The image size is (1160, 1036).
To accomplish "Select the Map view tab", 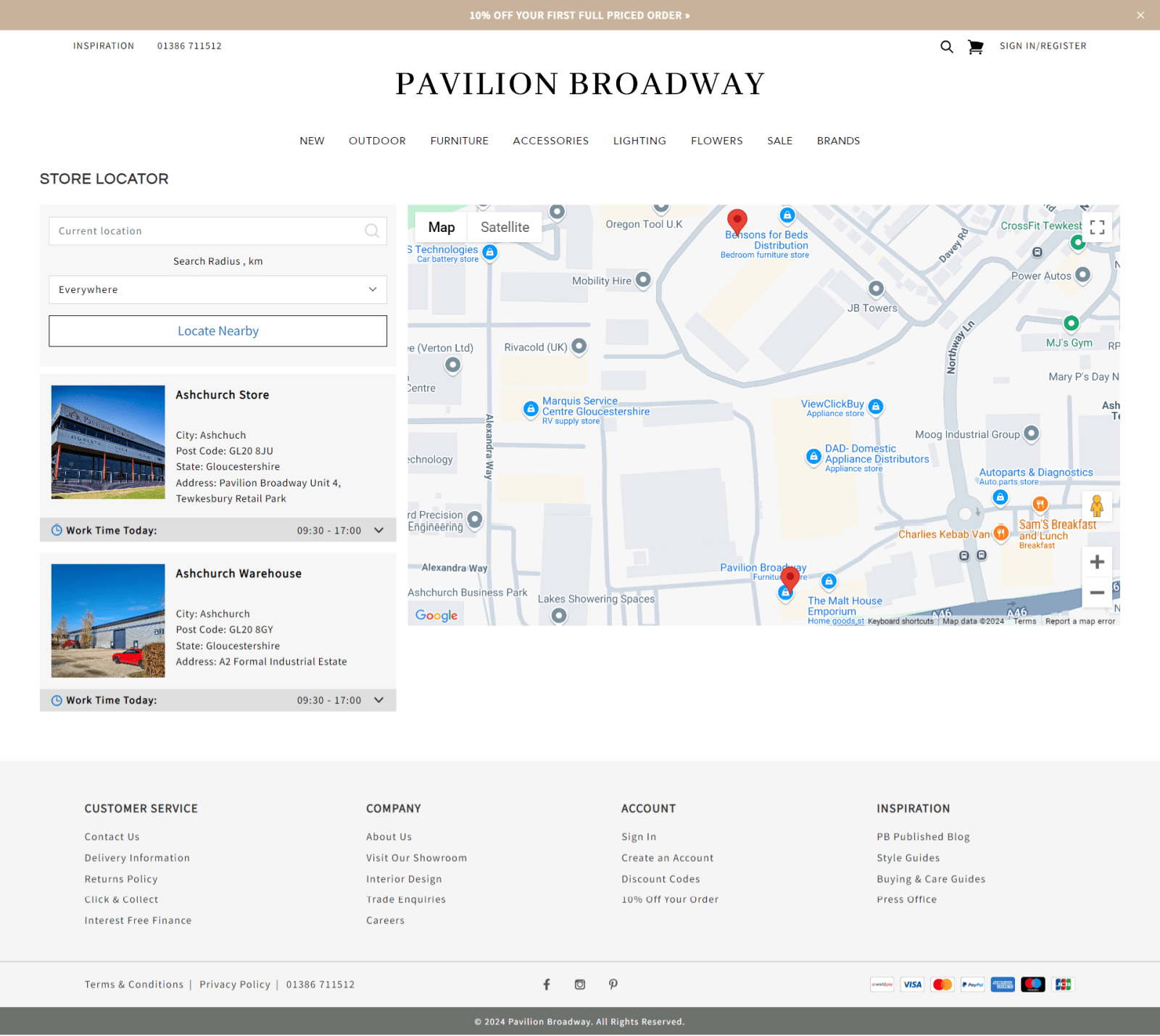I will click(x=441, y=226).
